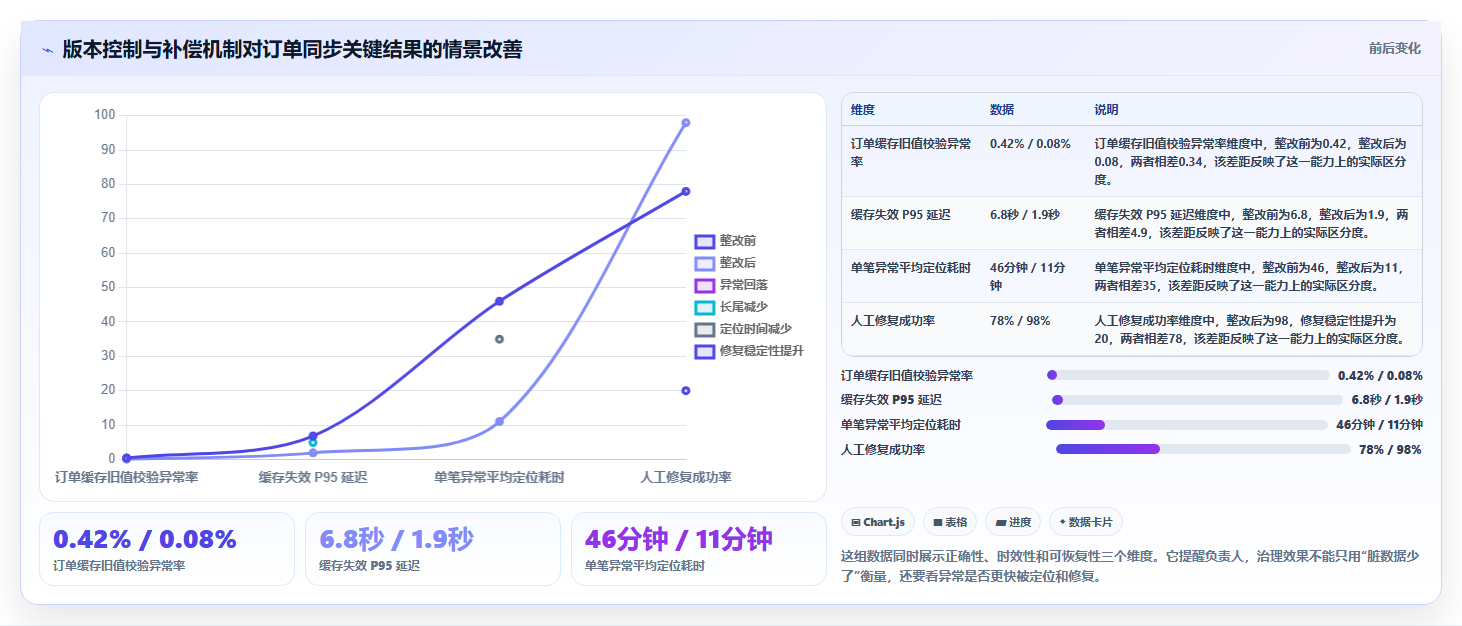Click the 0.42% / 0.08% stat card value

pyautogui.click(x=145, y=539)
